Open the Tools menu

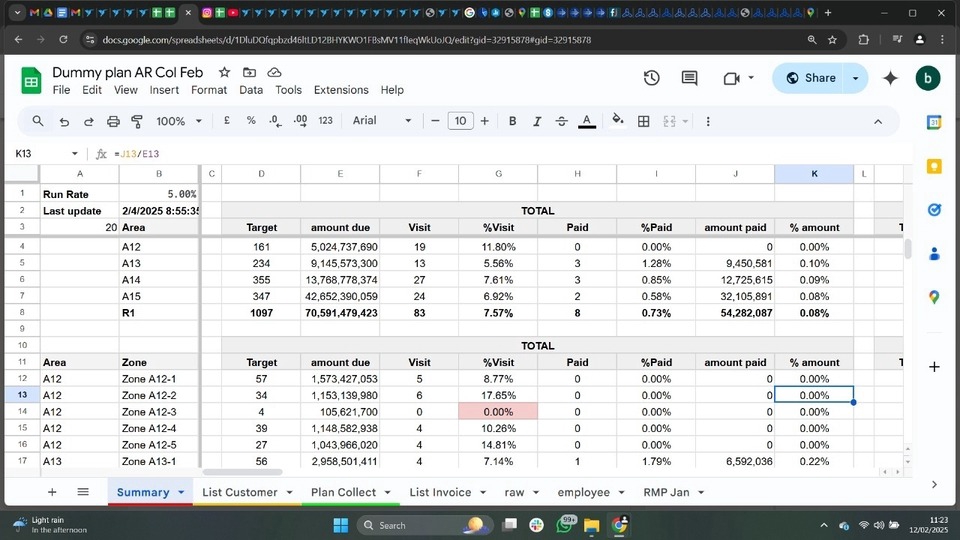click(x=288, y=90)
